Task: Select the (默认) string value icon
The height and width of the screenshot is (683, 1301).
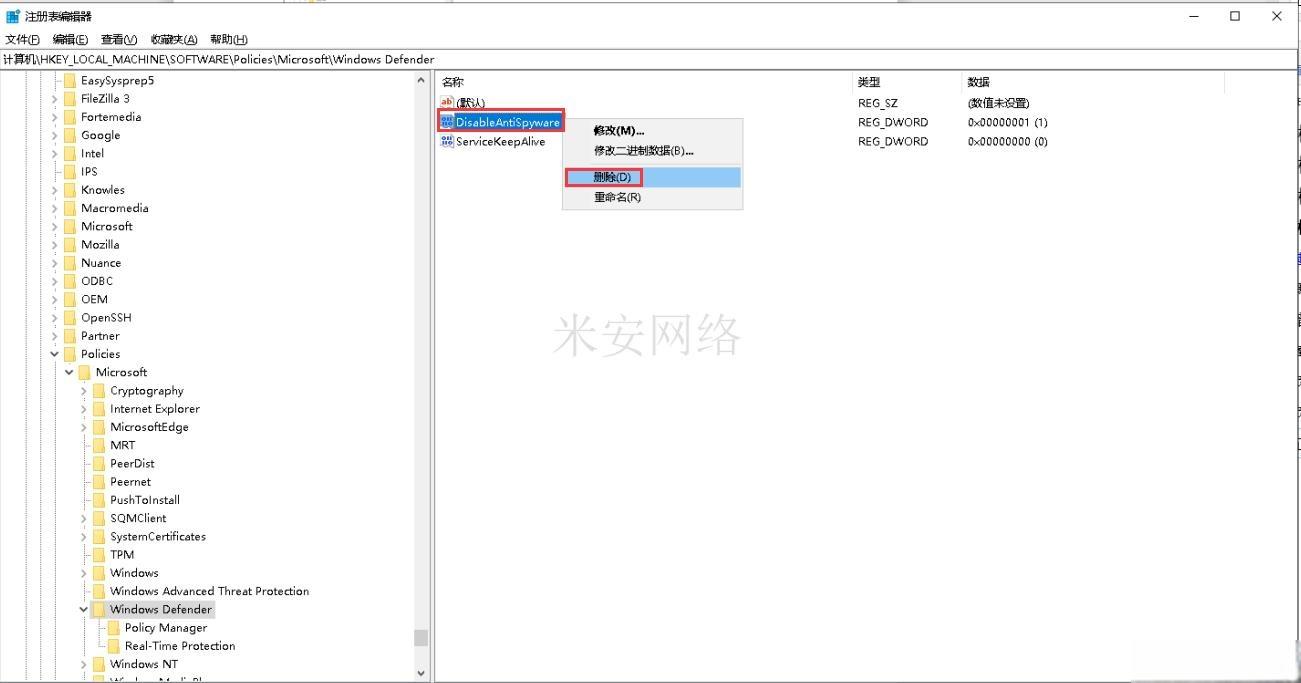Action: click(447, 102)
